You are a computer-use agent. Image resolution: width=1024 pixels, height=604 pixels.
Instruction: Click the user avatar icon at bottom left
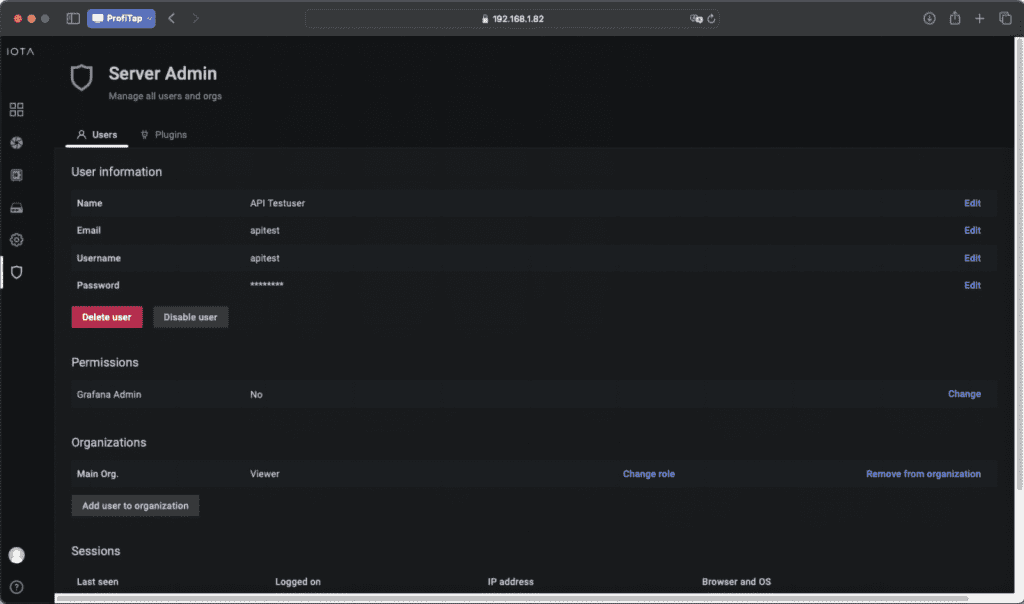click(16, 555)
